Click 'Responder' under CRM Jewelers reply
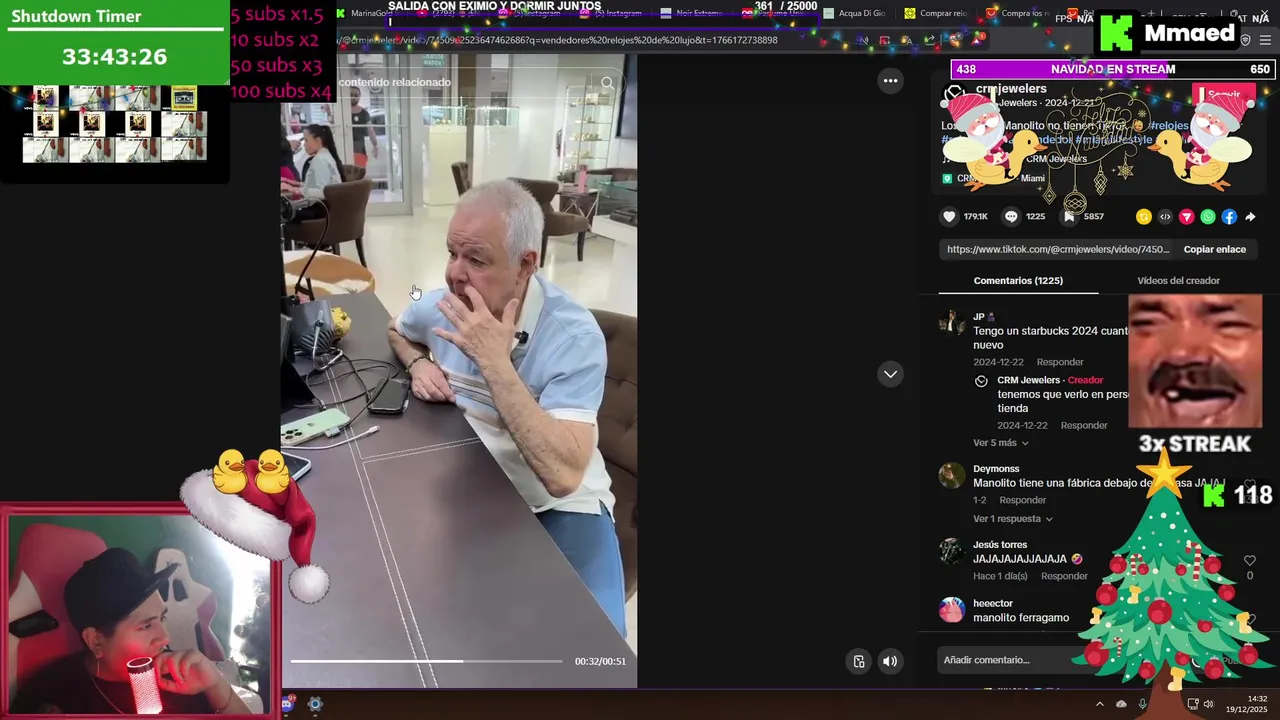Viewport: 1280px width, 720px height. click(x=1084, y=426)
